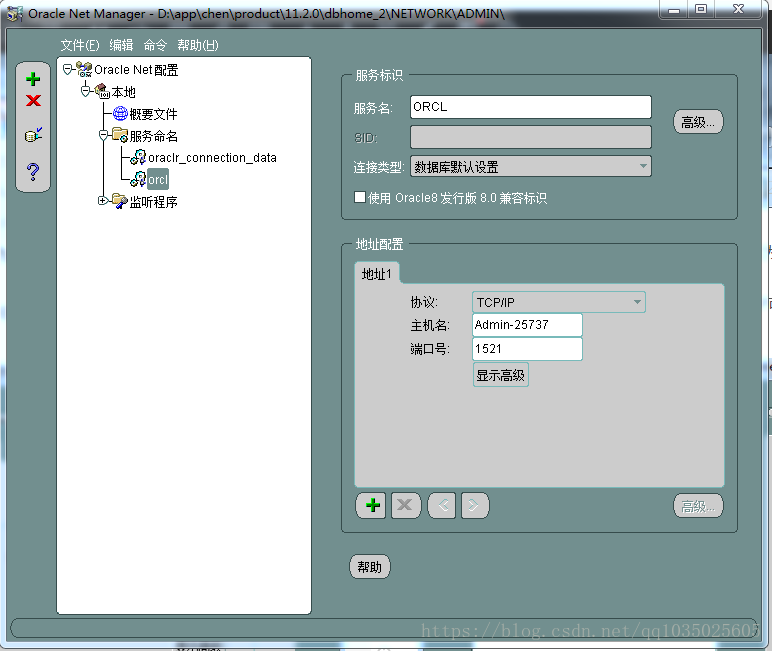Click the folder icon beside 服务命名
The height and width of the screenshot is (651, 772).
[120, 135]
